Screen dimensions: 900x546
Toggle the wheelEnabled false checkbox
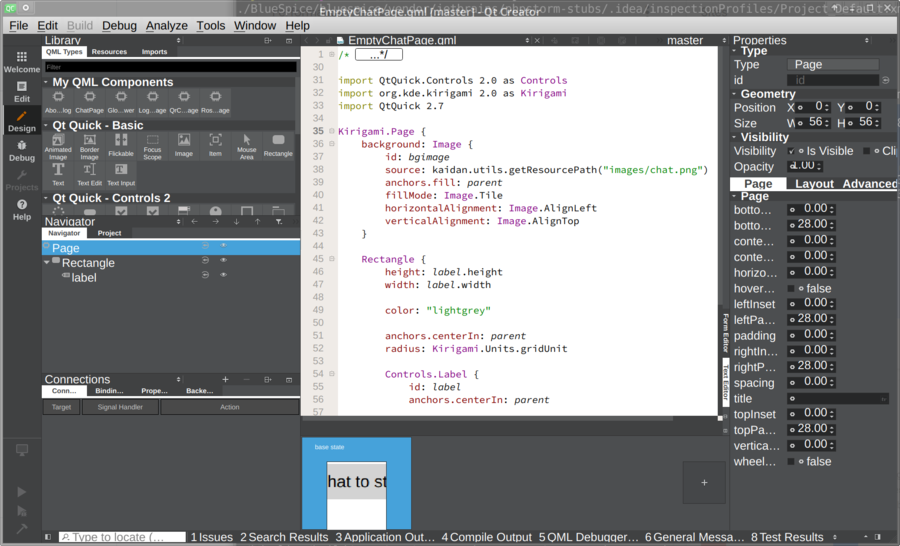coord(791,462)
